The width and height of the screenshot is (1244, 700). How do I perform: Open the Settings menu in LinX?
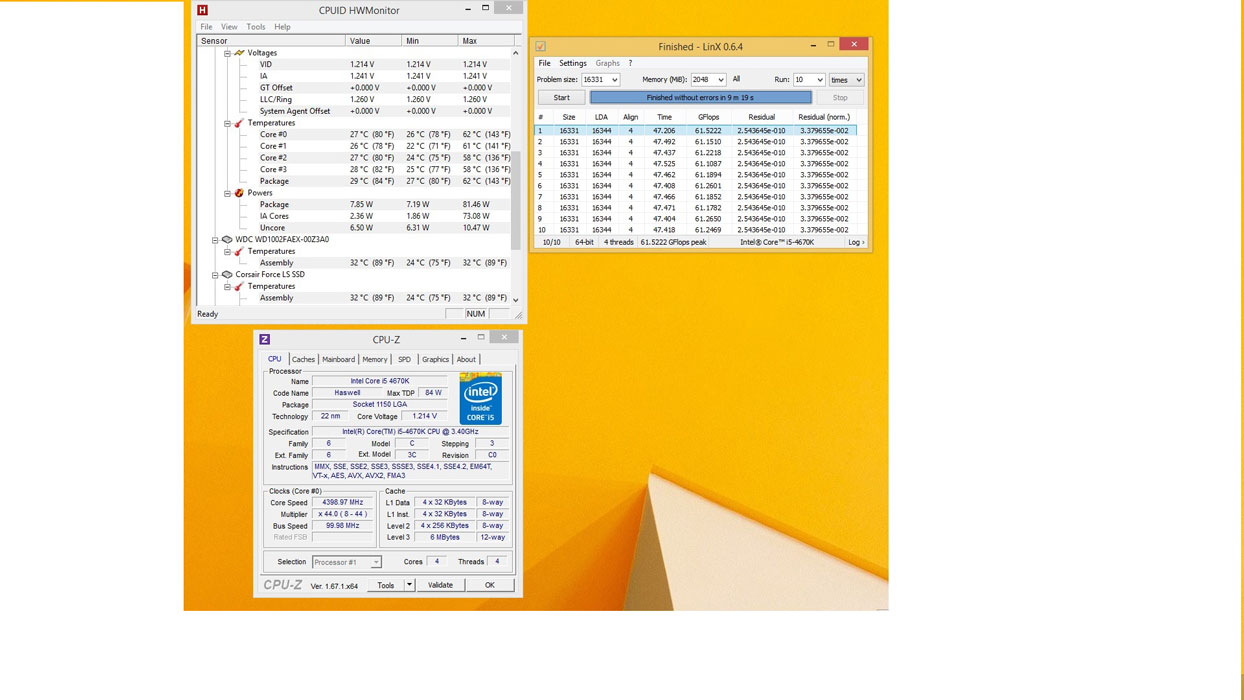[573, 63]
